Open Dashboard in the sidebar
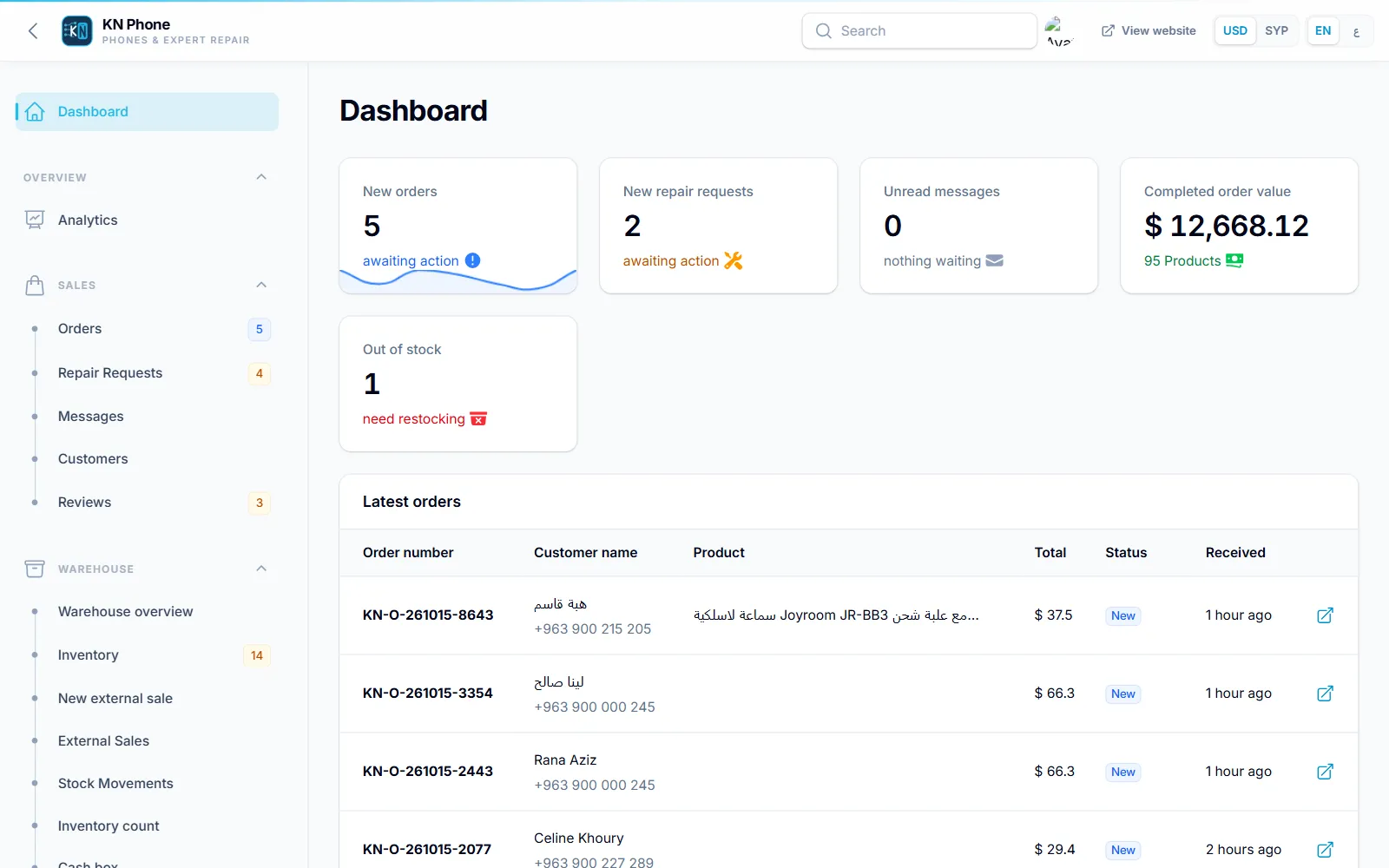 pyautogui.click(x=147, y=111)
